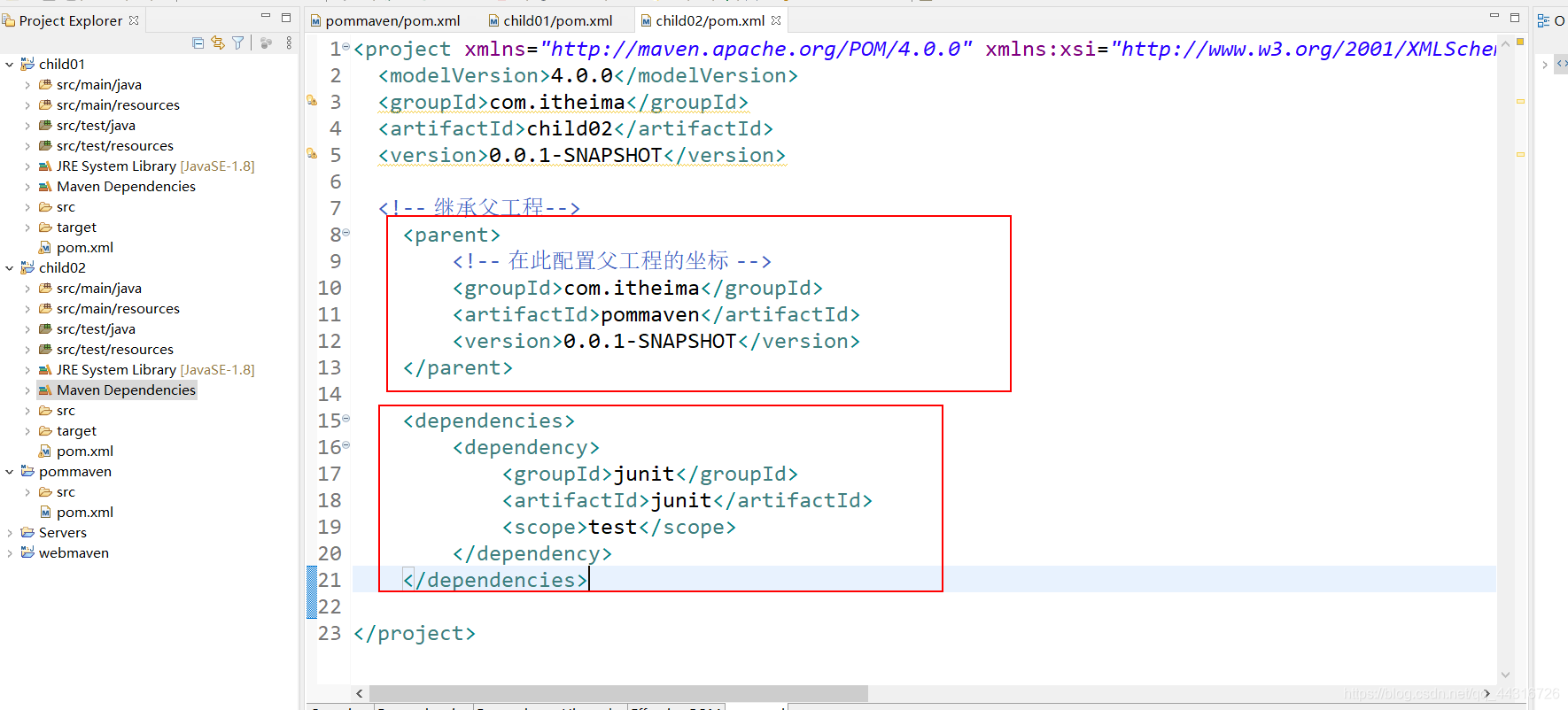Select pommaven project icon
This screenshot has height=710, width=1568.
(27, 471)
